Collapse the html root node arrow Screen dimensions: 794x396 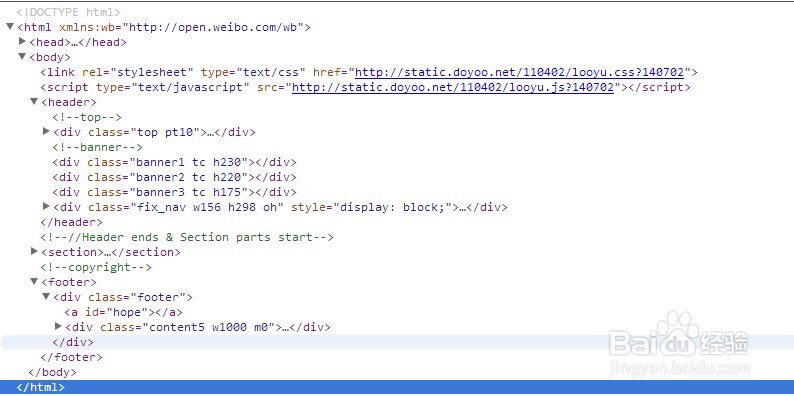pos(10,26)
